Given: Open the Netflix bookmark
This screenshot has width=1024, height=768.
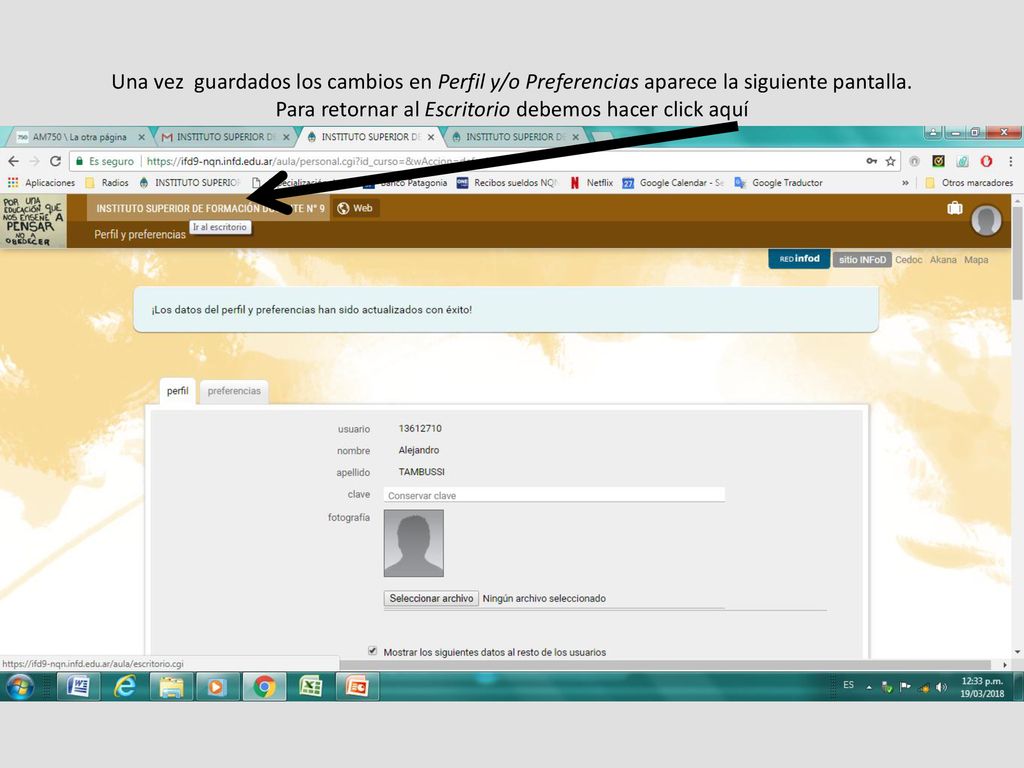Looking at the screenshot, I should click(592, 183).
